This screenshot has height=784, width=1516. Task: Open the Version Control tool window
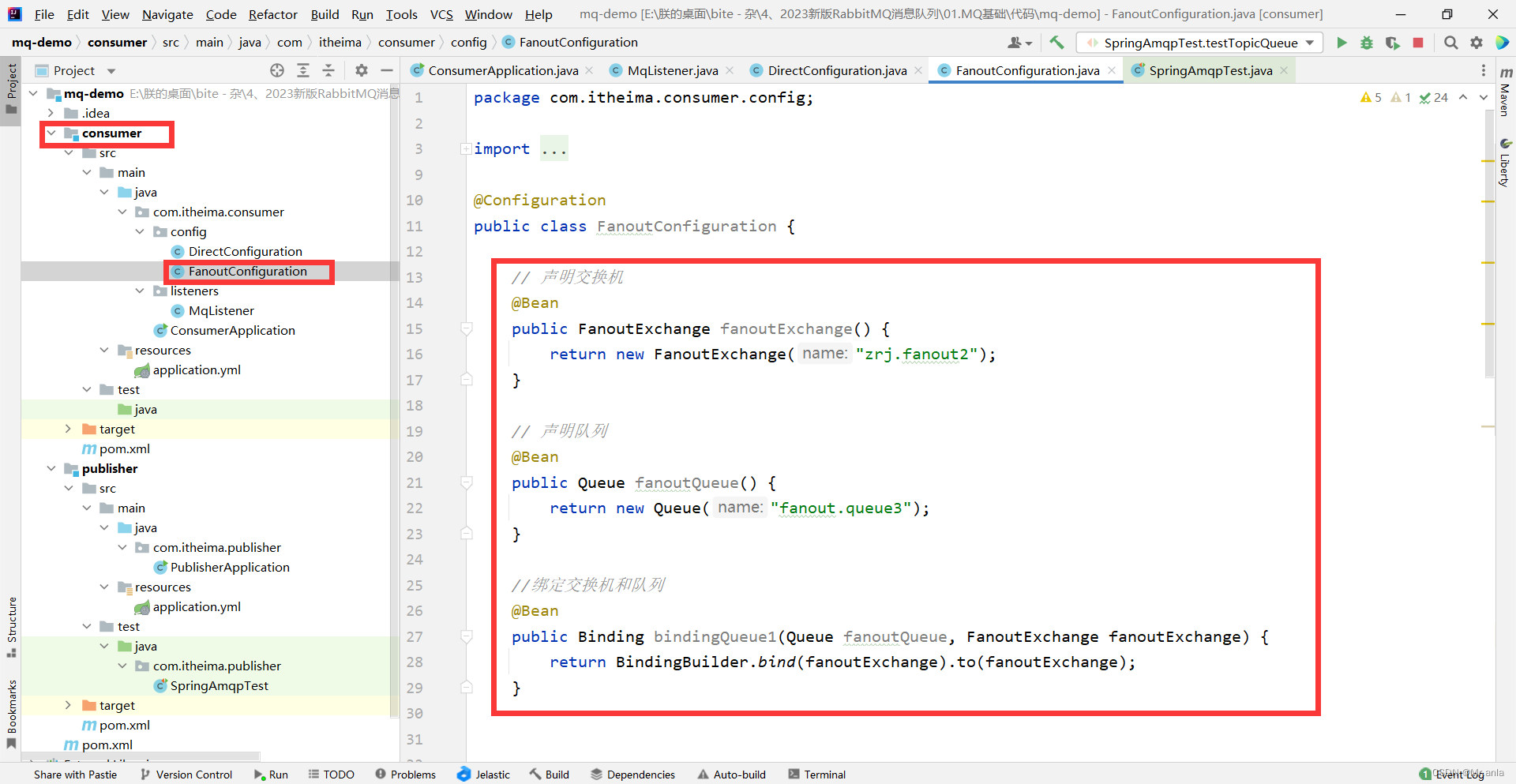coord(186,775)
